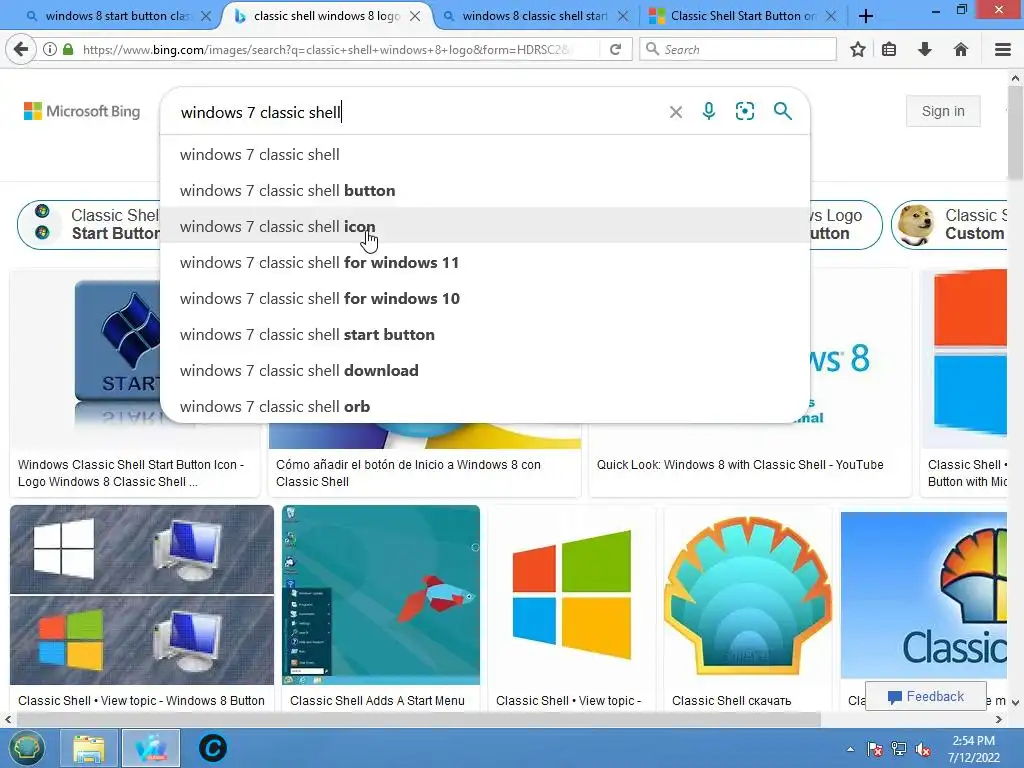Show bookmarks list icon

(x=889, y=49)
